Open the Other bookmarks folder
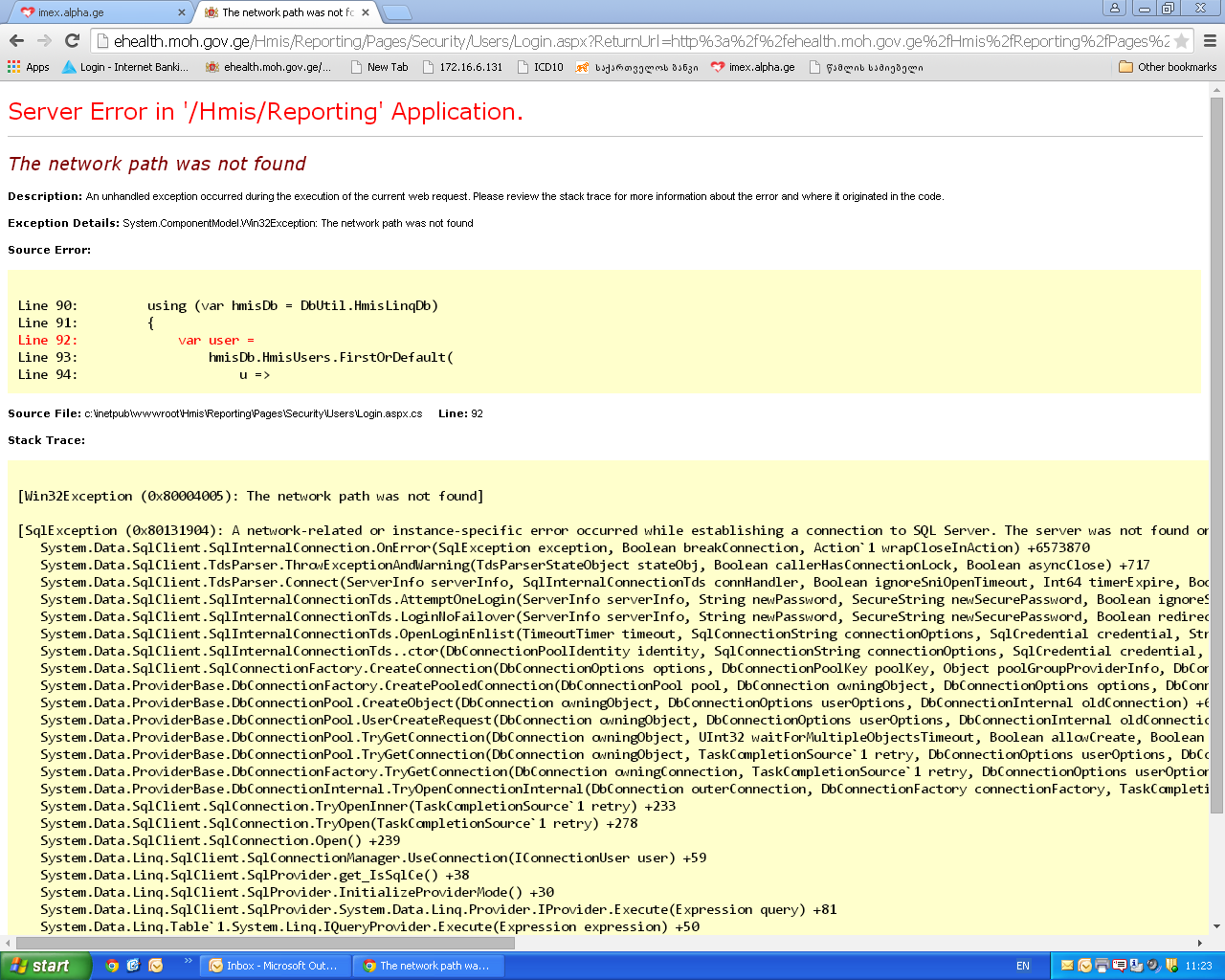The width and height of the screenshot is (1225, 980). pyautogui.click(x=1167, y=67)
